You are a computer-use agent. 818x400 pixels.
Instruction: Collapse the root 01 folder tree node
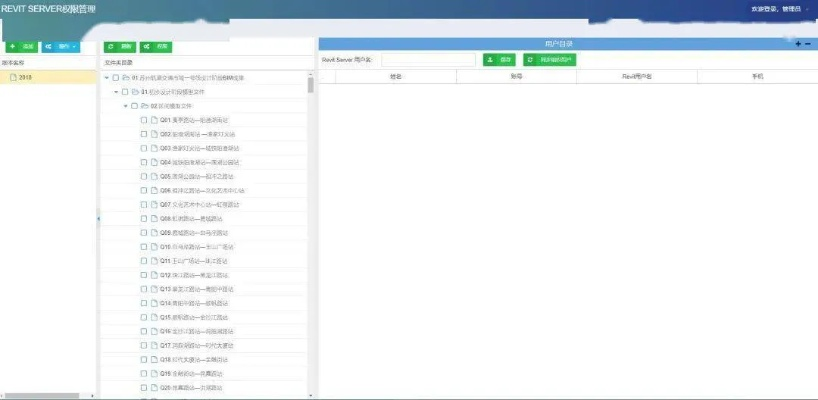(107, 78)
